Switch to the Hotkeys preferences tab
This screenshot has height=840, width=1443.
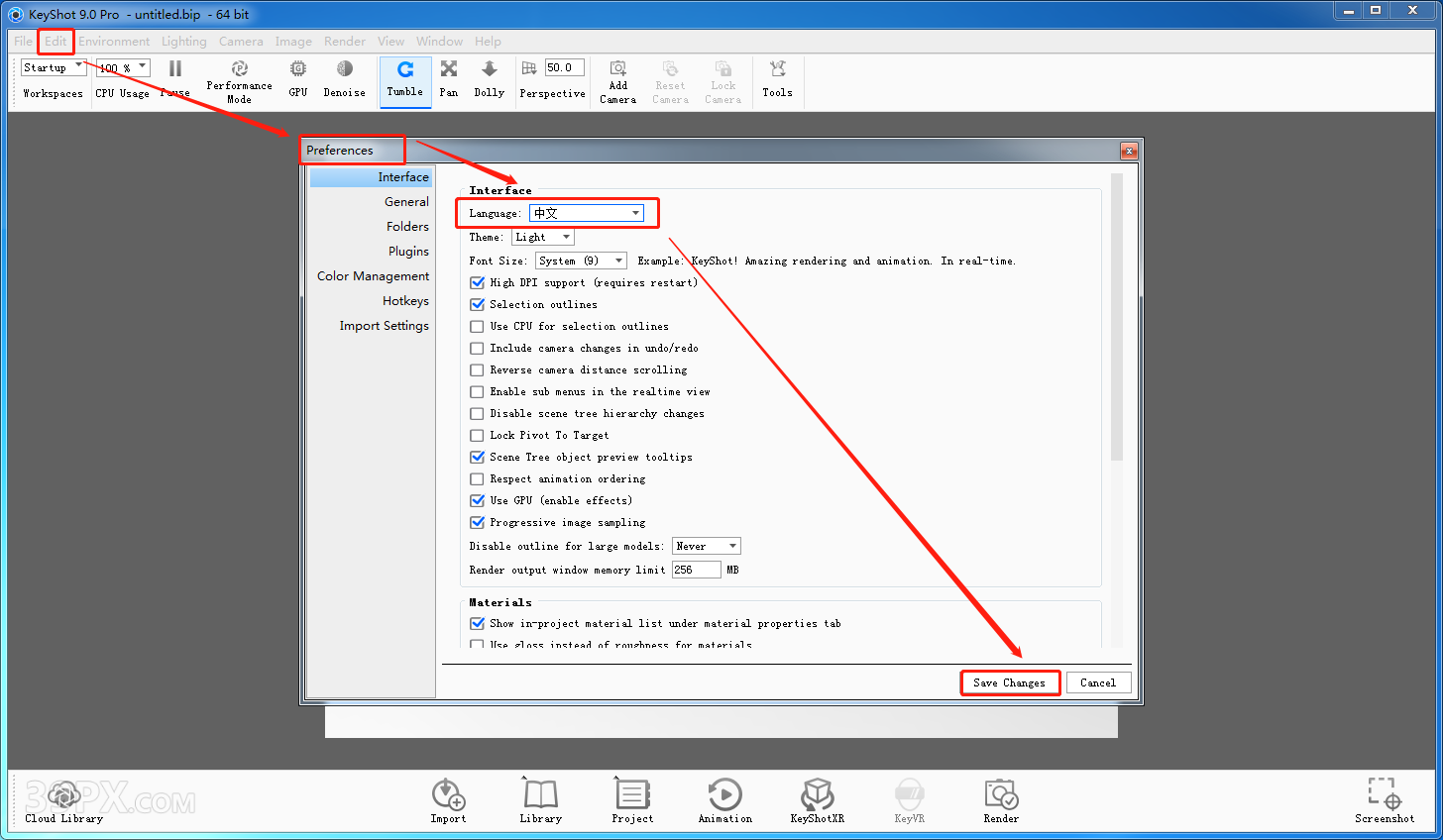tap(405, 301)
